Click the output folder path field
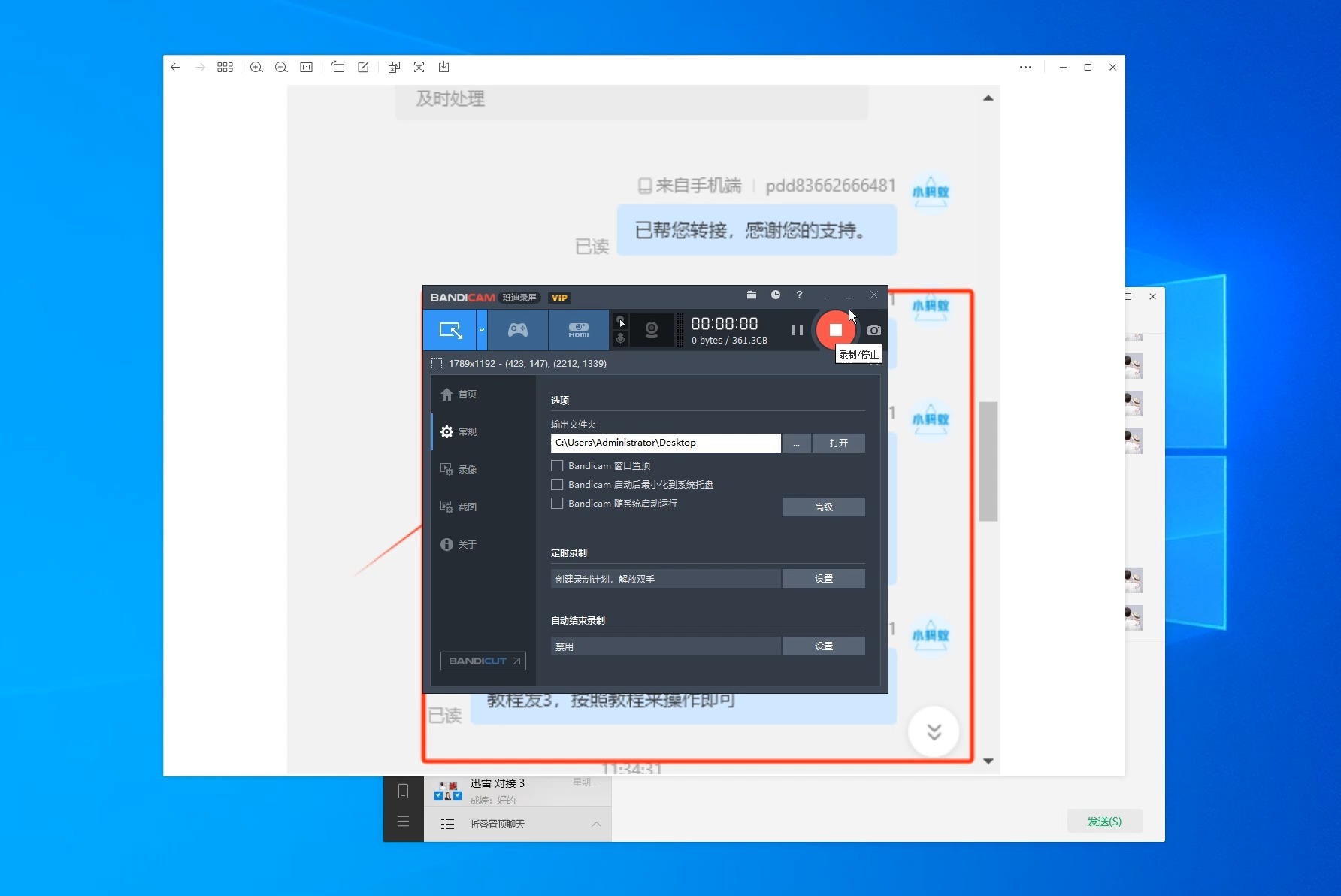 (x=665, y=443)
